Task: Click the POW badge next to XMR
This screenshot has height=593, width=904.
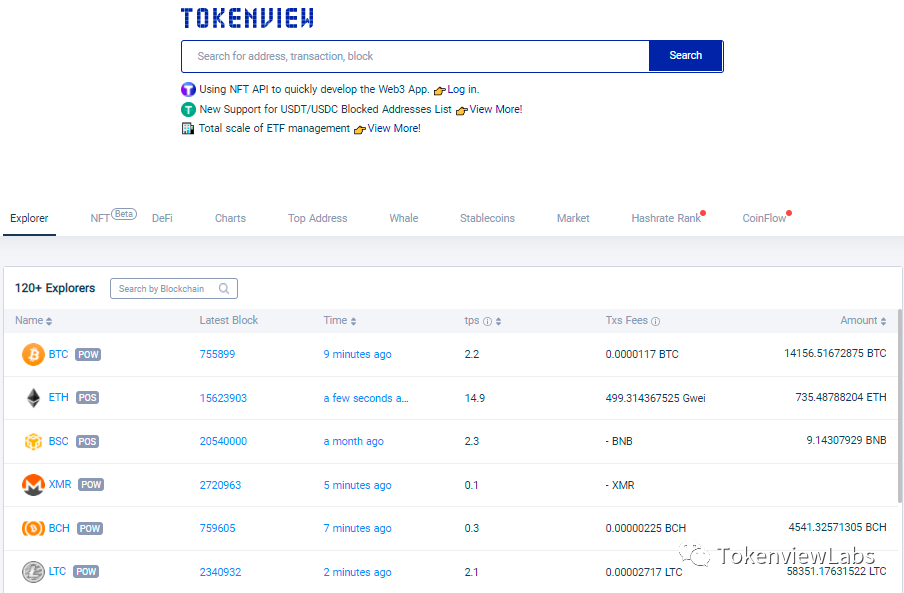Action: [91, 485]
